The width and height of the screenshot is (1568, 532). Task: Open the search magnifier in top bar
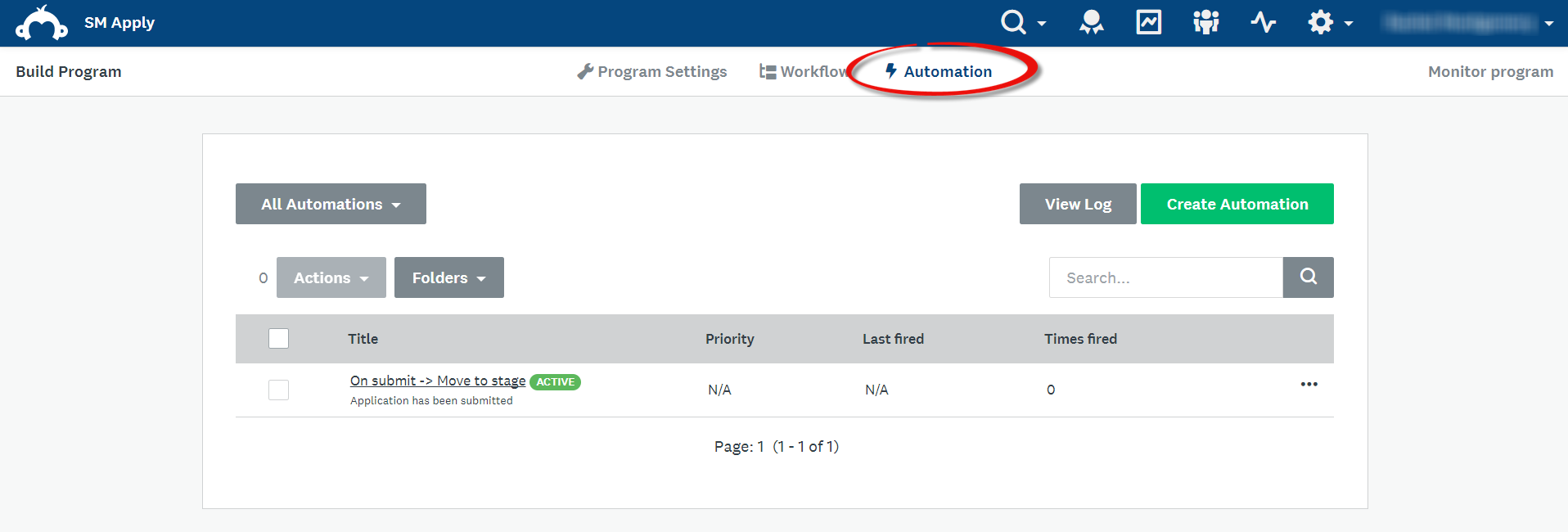click(x=1015, y=22)
